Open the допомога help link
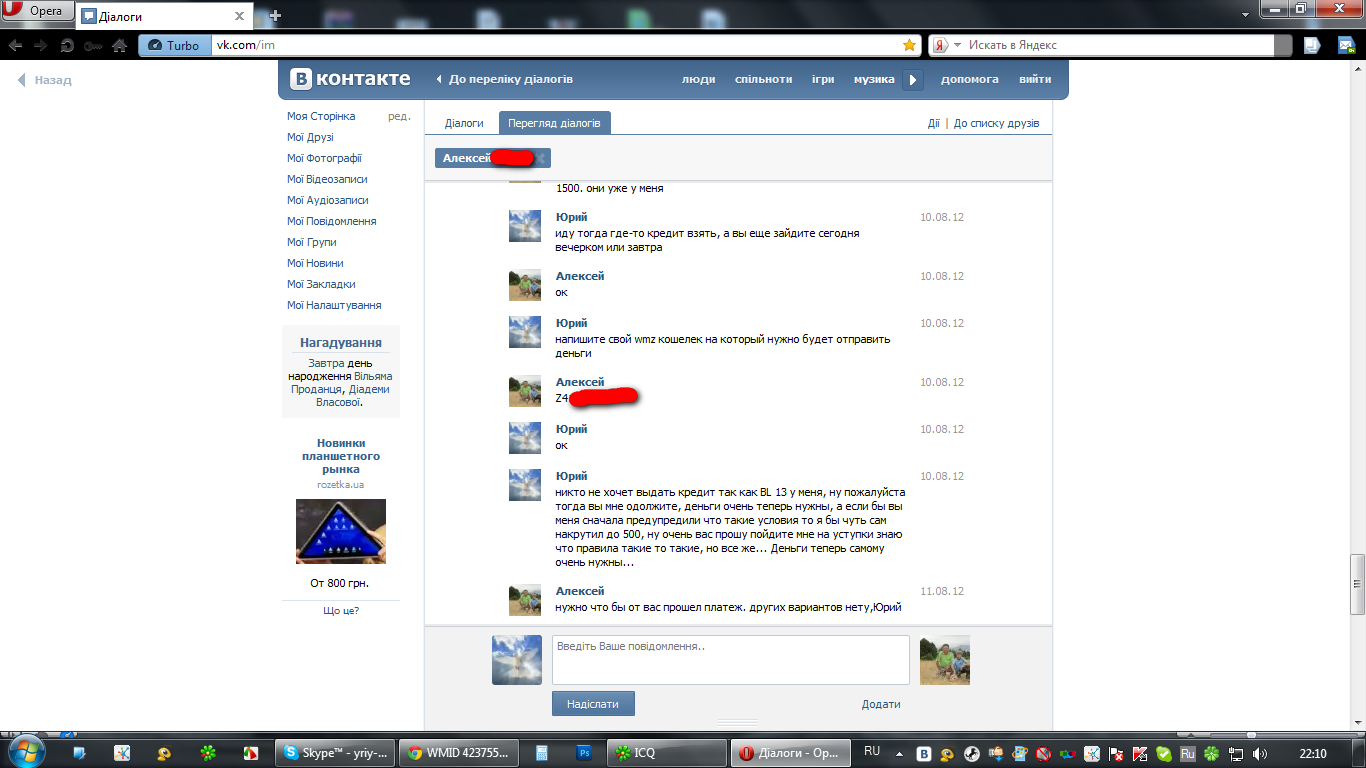This screenshot has width=1366, height=768. coord(970,79)
